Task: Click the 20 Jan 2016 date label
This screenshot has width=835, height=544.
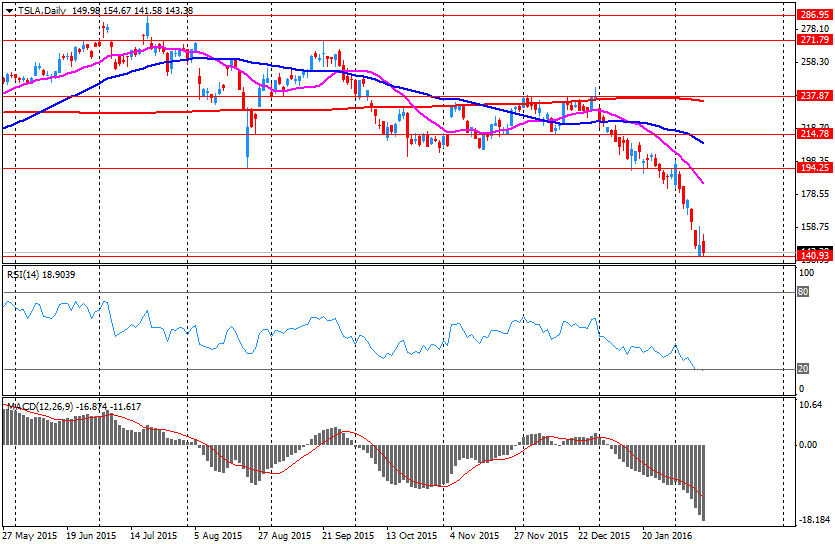Action: pos(668,534)
